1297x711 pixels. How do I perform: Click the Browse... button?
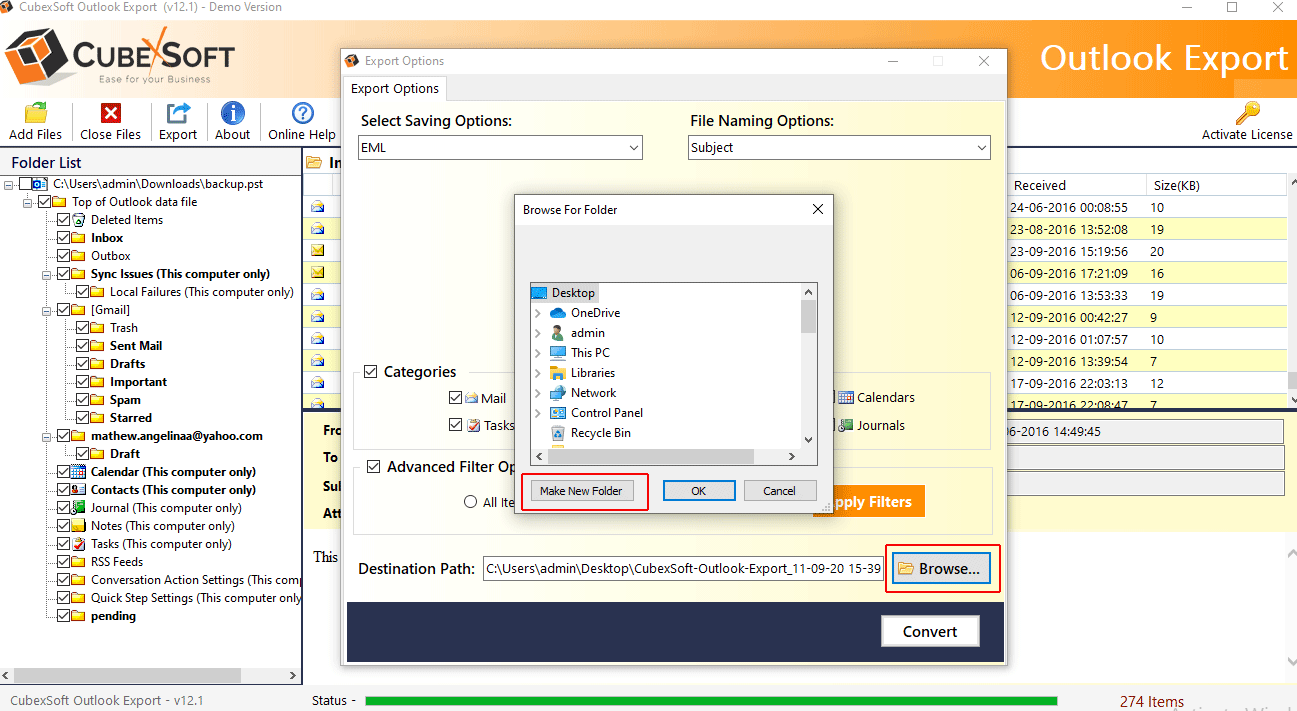pyautogui.click(x=941, y=568)
